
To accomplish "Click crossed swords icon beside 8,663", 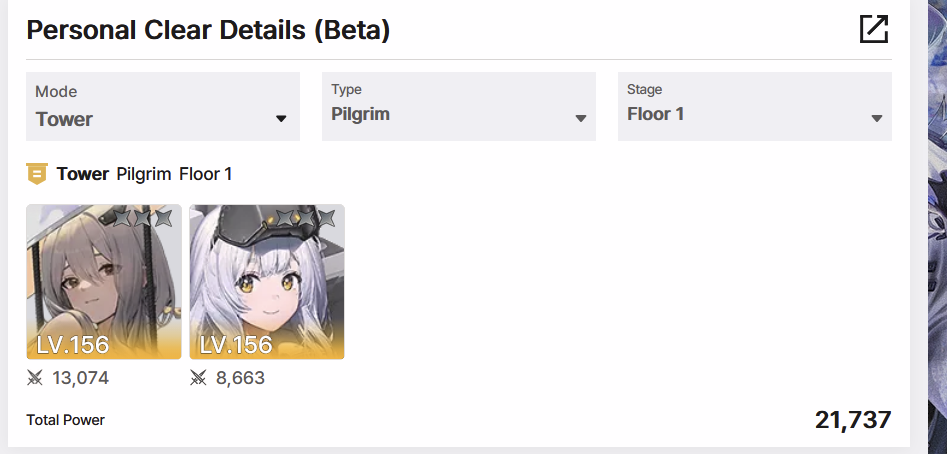I will pyautogui.click(x=198, y=378).
